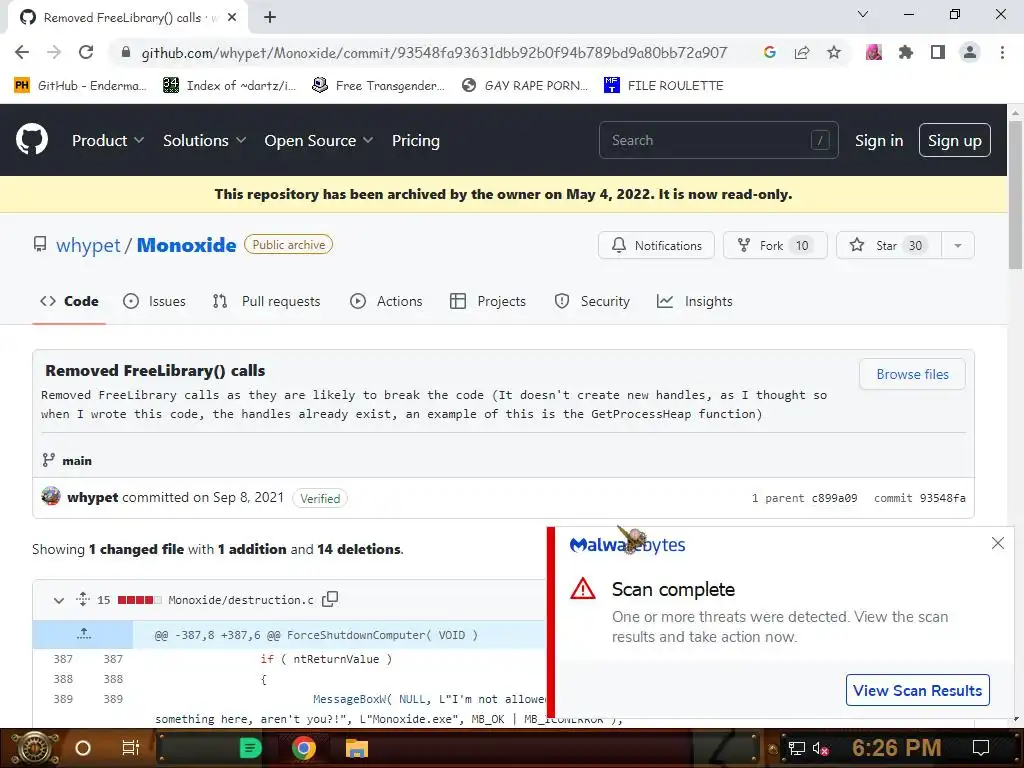Go back with the browser back arrow

tap(22, 52)
